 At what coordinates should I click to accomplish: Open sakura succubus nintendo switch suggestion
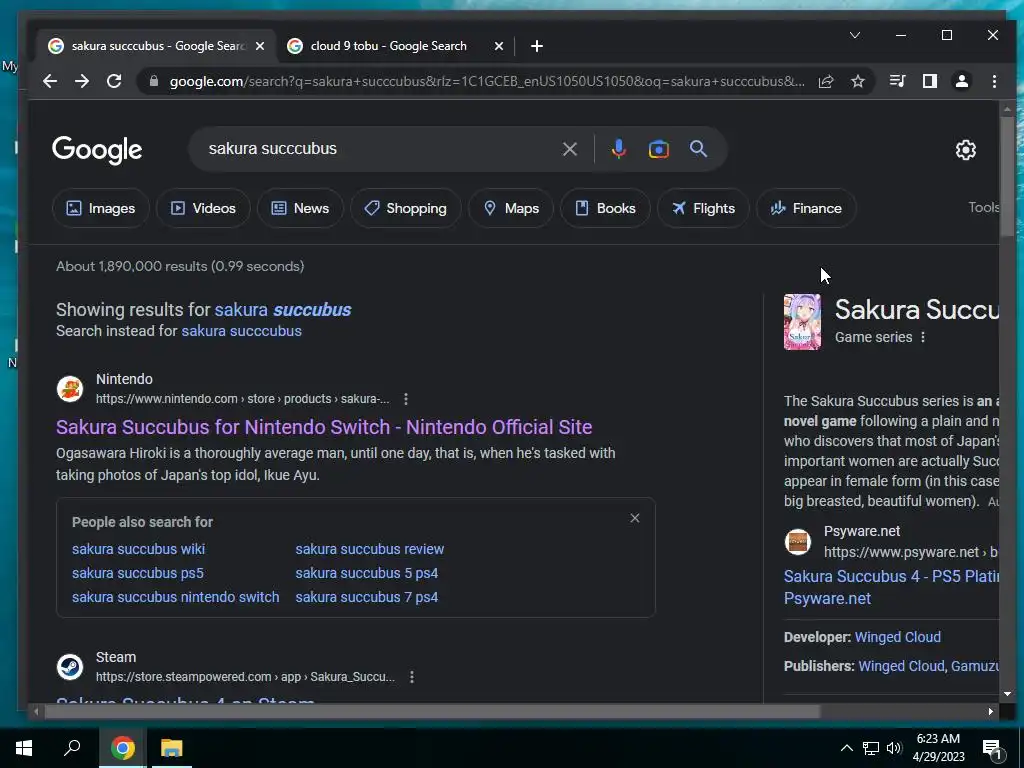(176, 597)
